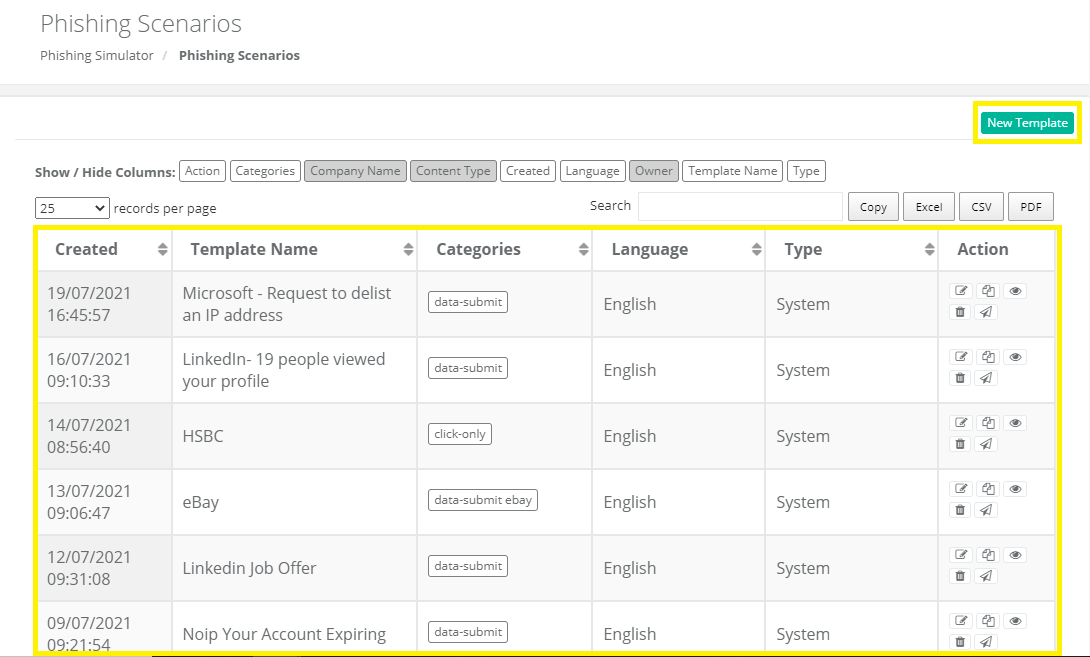Screen dimensions: 1090x657
Task: Sort by Template Name using header arrows
Action: tap(408, 250)
